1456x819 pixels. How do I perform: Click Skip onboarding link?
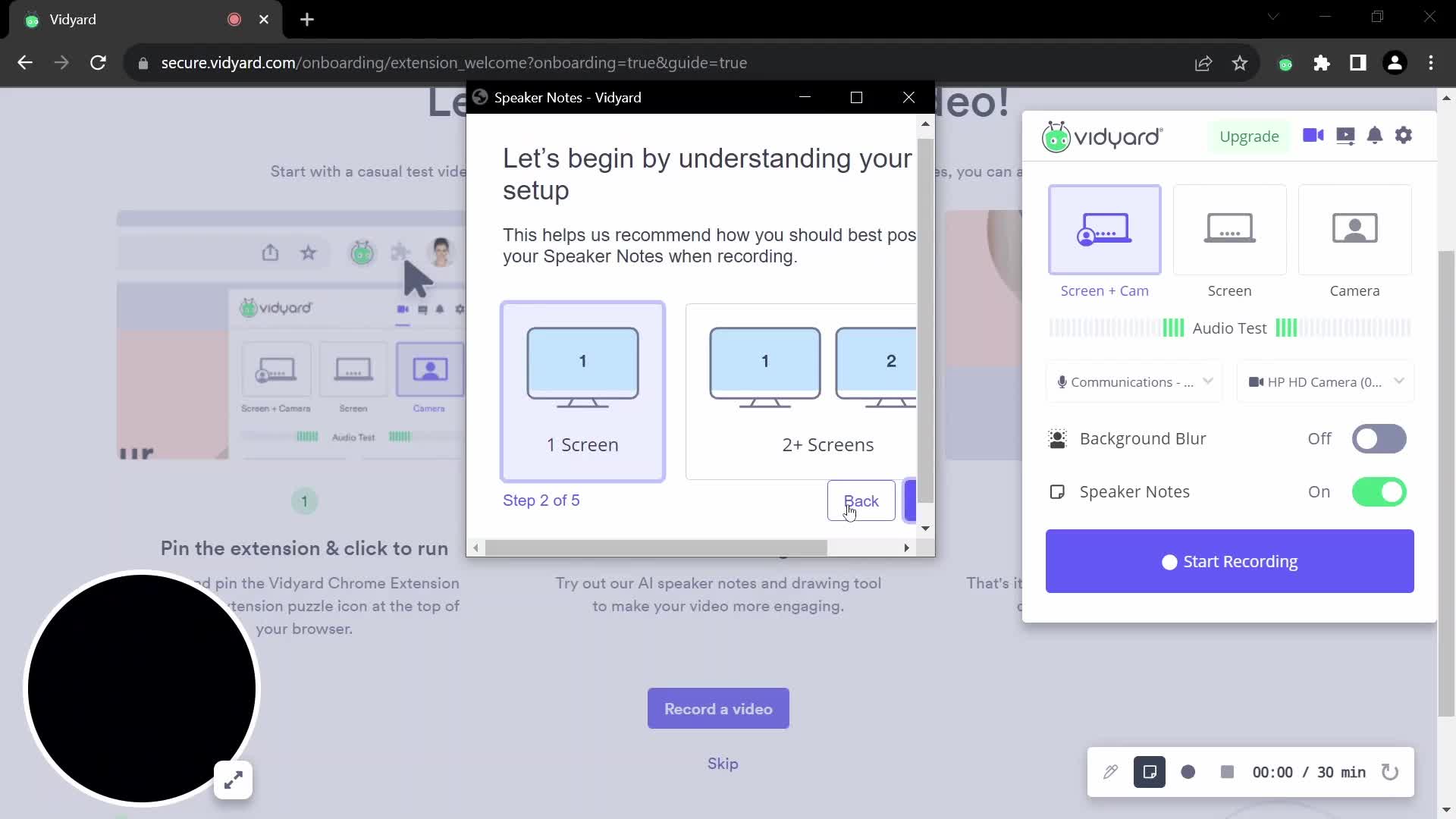click(722, 763)
